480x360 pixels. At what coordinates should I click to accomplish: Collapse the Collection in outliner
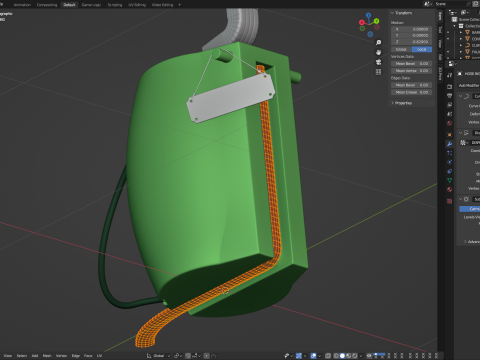(455, 26)
